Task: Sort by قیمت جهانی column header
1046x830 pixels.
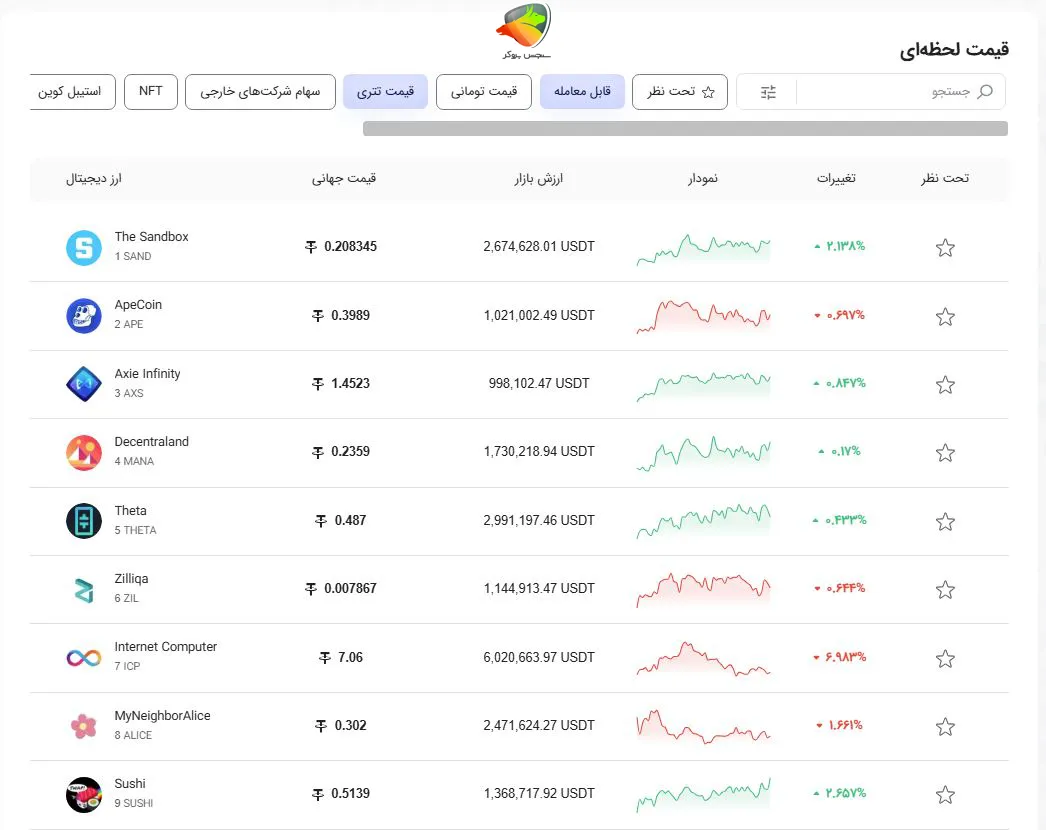Action: coord(344,179)
